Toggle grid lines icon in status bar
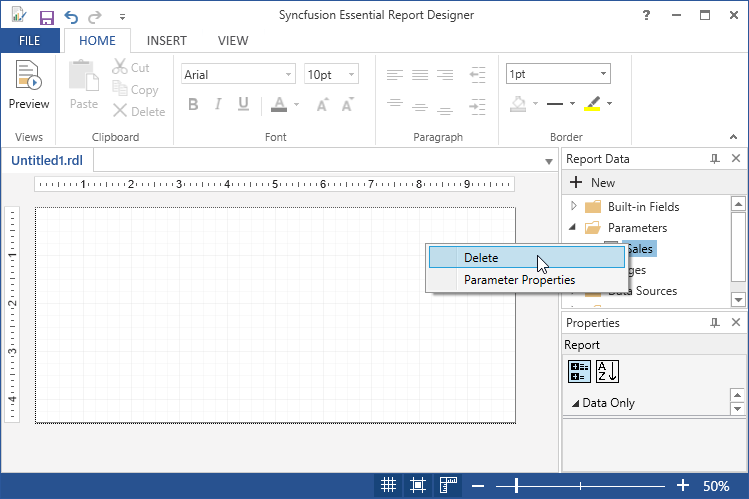 [388, 486]
